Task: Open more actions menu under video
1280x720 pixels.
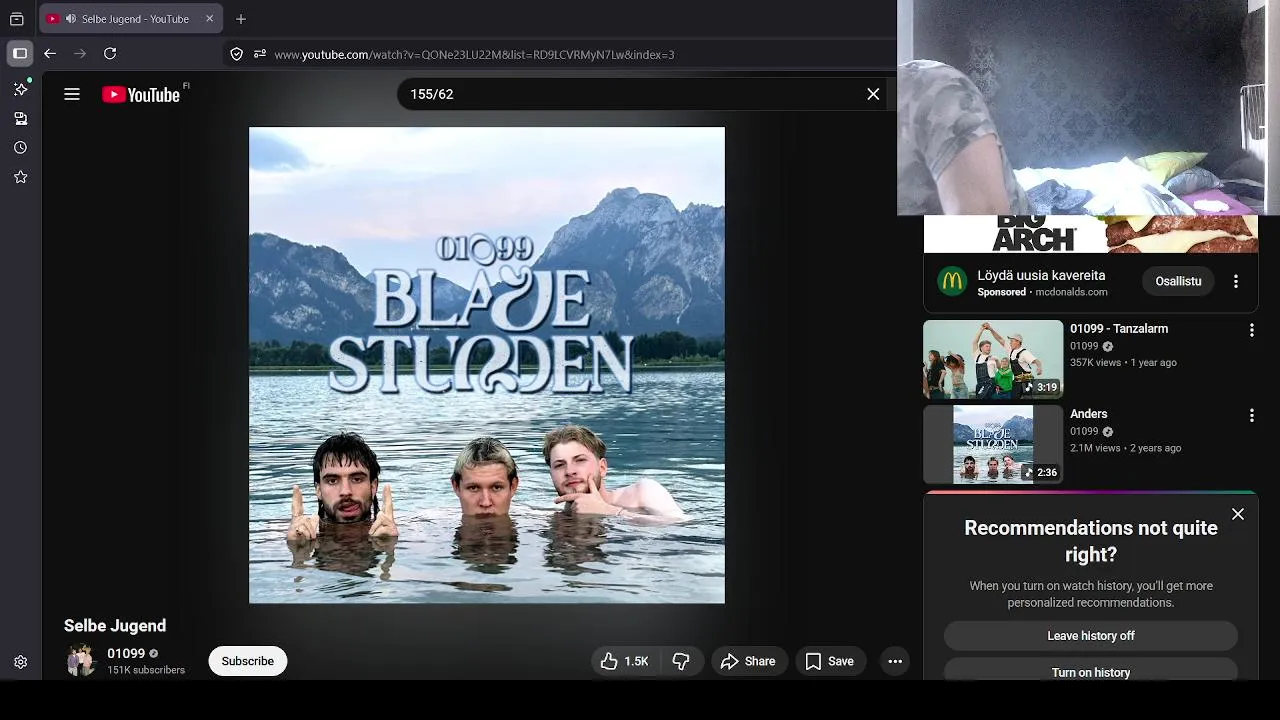Action: point(895,661)
